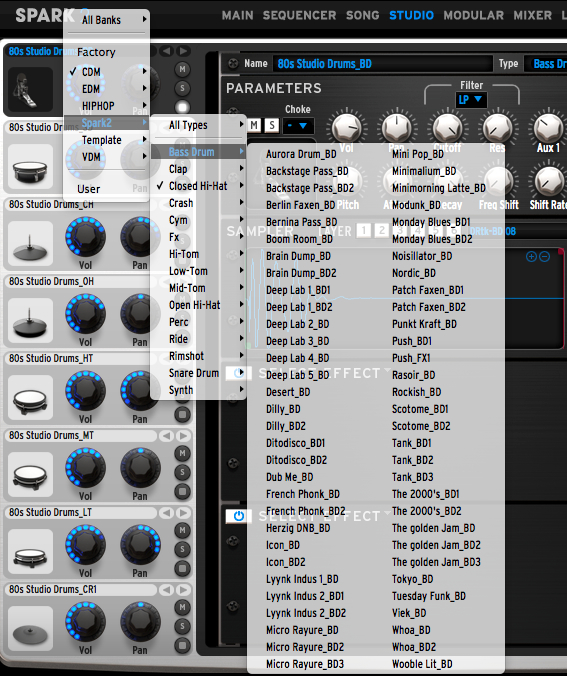
Task: Expand the VDM bank submenu
Action: 107,157
